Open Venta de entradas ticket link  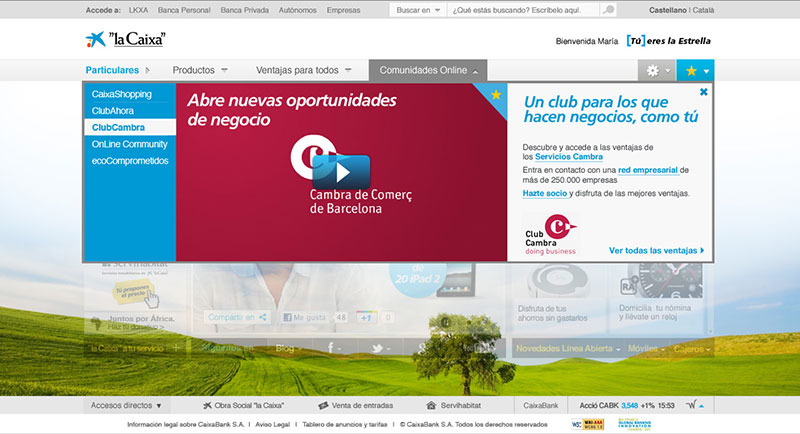(356, 405)
